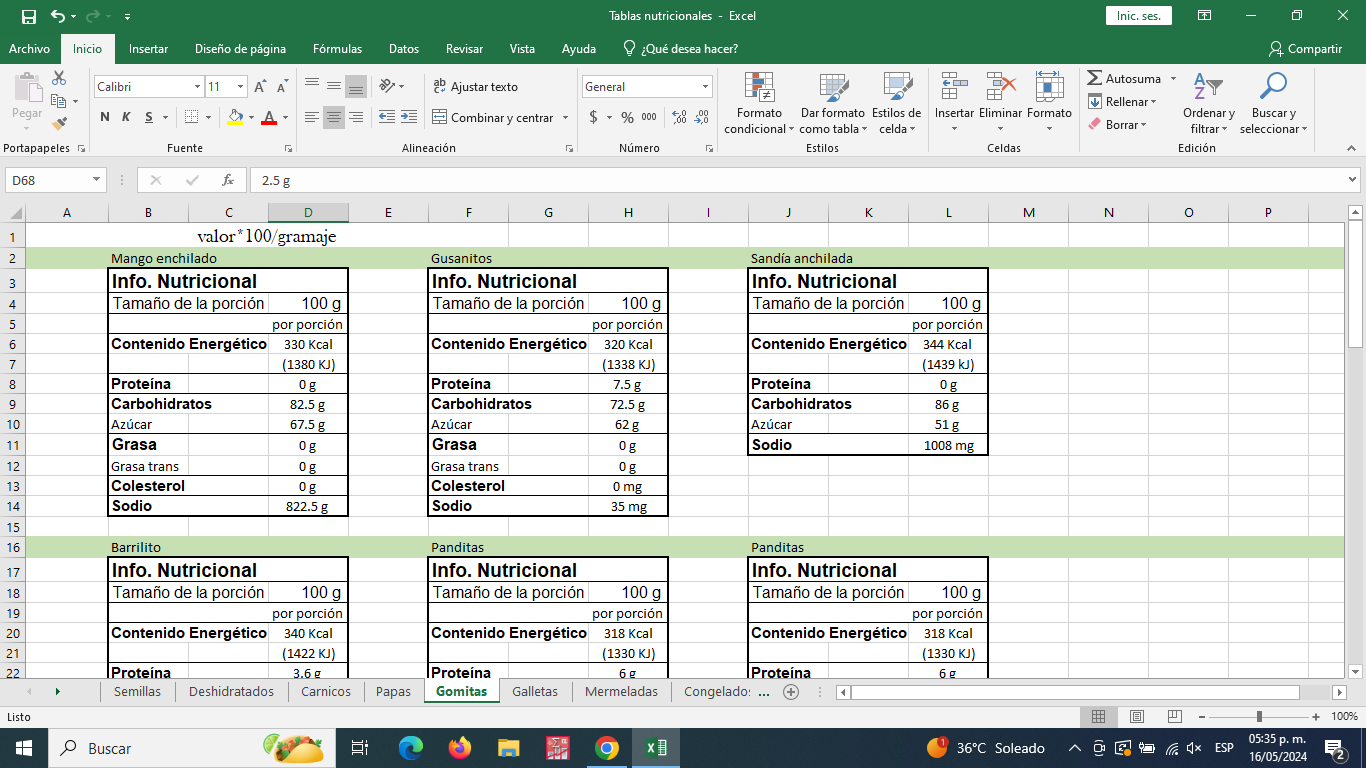This screenshot has height=768, width=1366.
Task: Click the text orientation icon
Action: coord(388,87)
